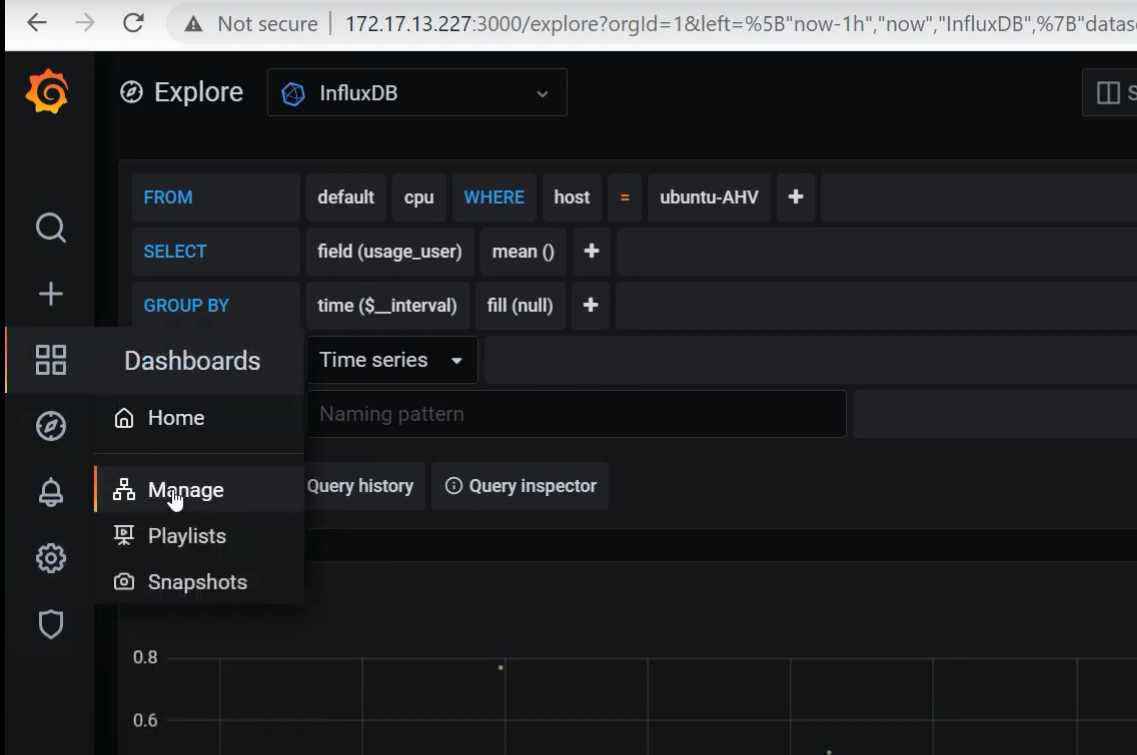Image resolution: width=1137 pixels, height=755 pixels.
Task: Open the InfluxDB data source dropdown
Action: click(x=417, y=92)
